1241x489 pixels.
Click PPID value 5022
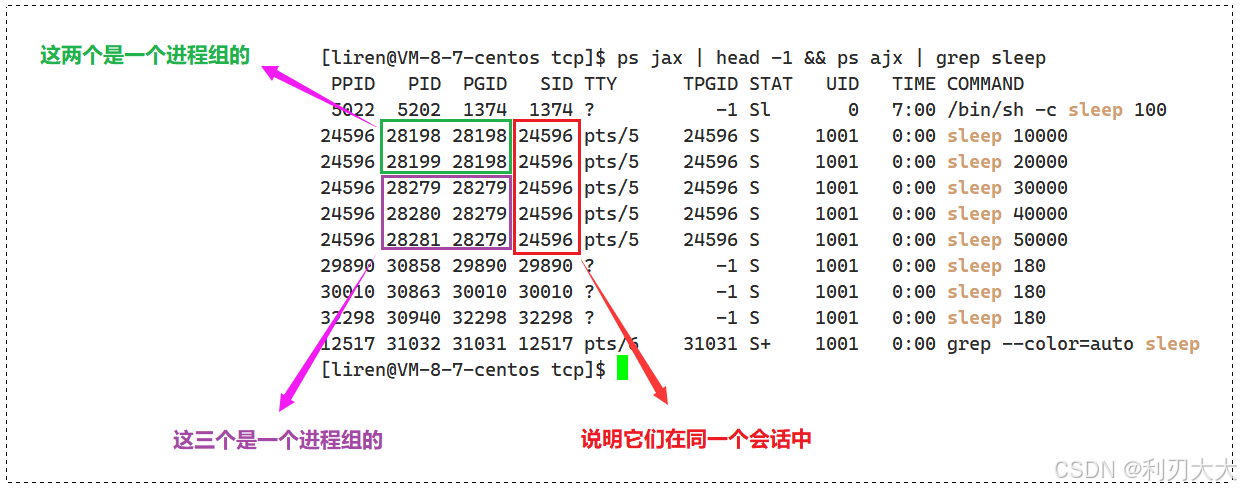click(353, 110)
